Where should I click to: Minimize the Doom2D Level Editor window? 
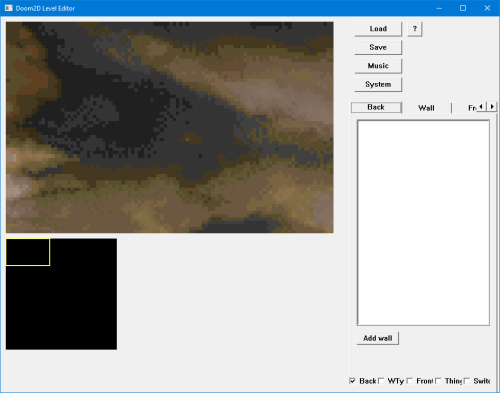click(x=439, y=8)
